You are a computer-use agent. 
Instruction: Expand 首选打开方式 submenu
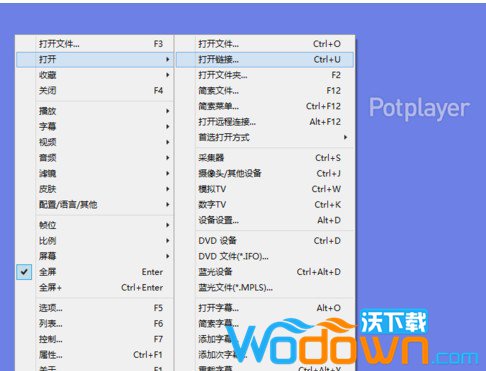tap(265, 137)
